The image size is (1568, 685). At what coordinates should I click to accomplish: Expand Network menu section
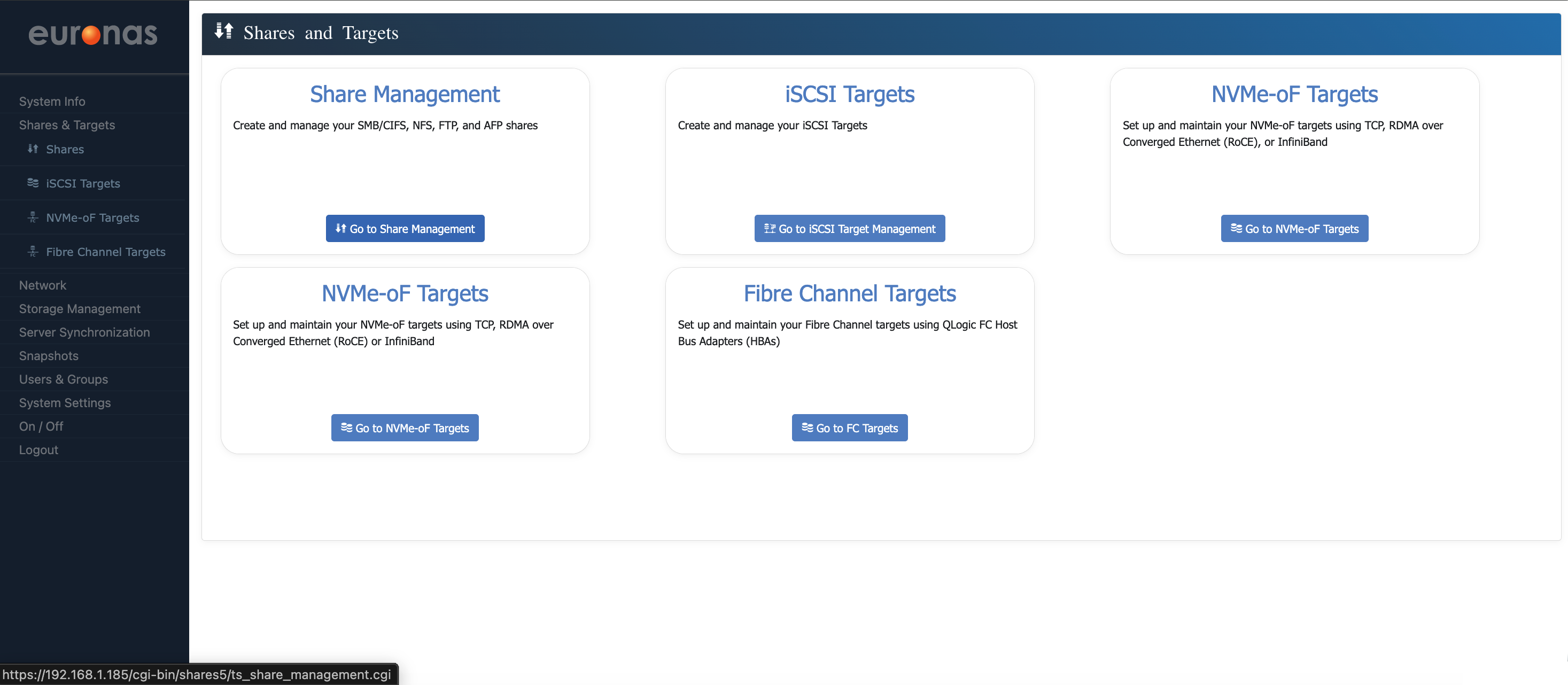tap(43, 285)
